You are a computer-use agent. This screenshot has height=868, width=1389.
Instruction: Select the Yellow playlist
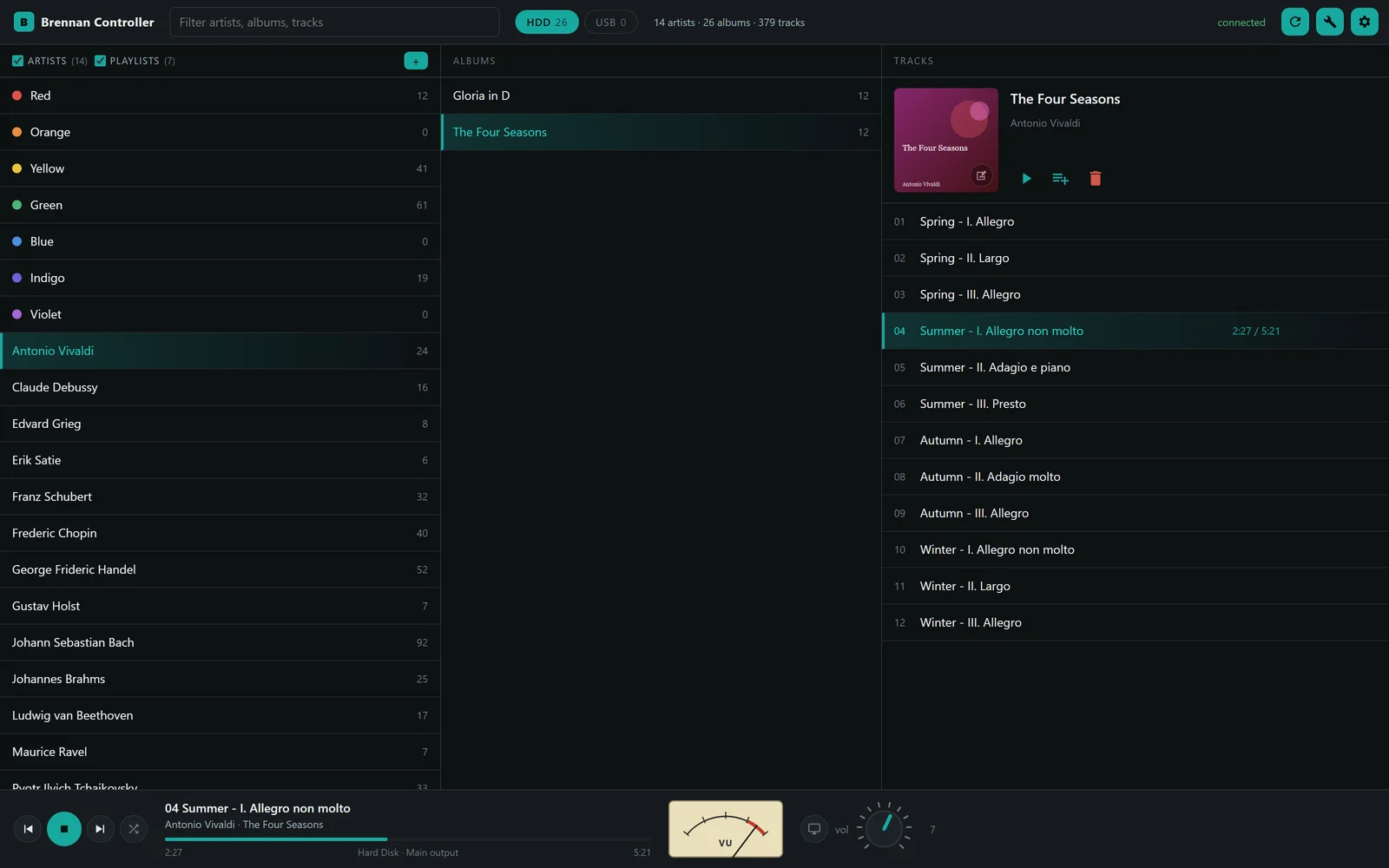pos(220,168)
